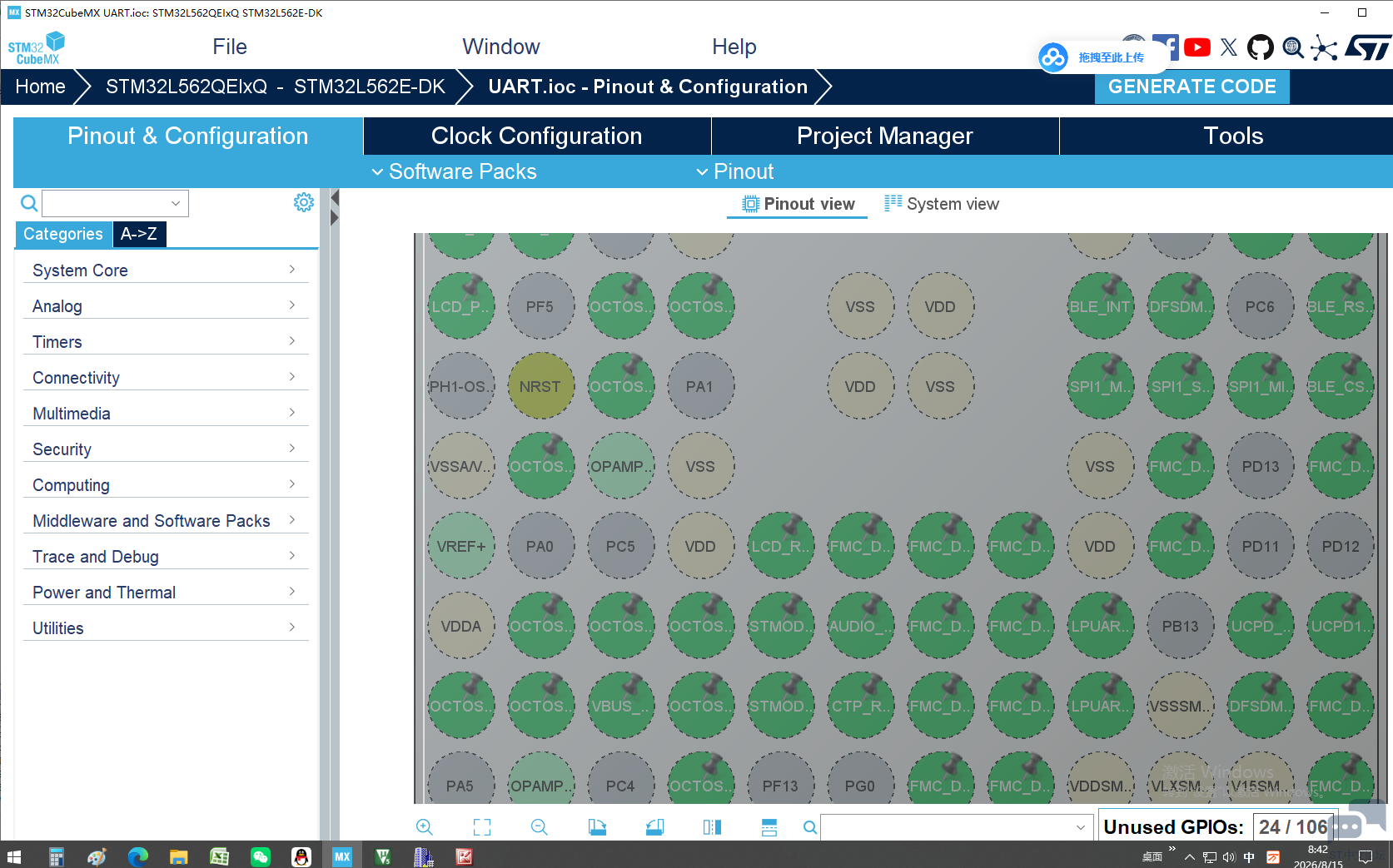Expand the Timers category
This screenshot has width=1393, height=868.
pos(166,342)
